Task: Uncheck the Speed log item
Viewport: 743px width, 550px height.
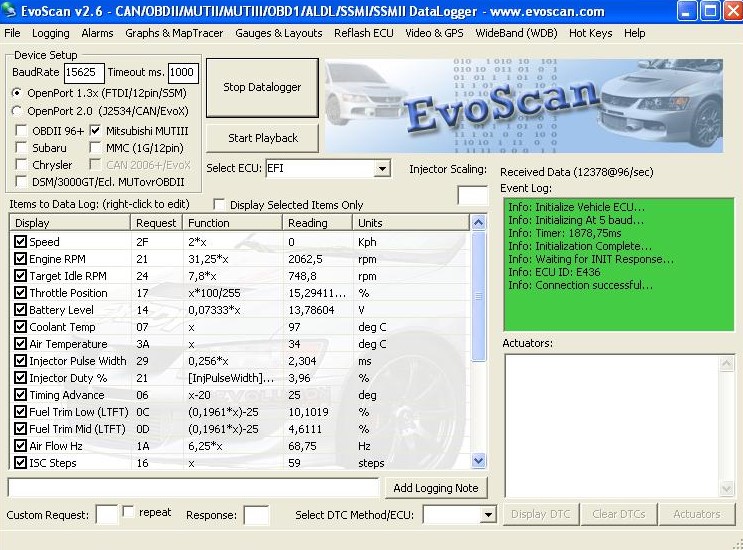Action: [20, 242]
